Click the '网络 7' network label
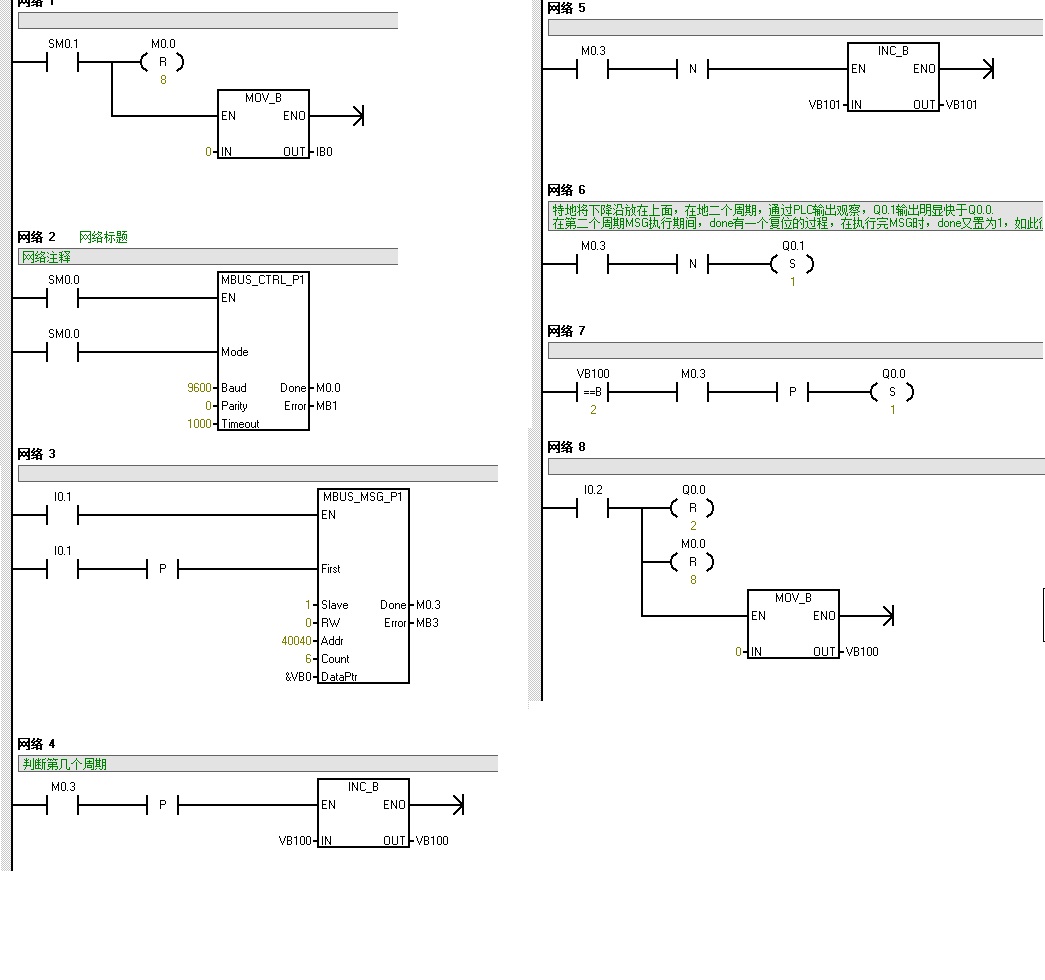 [566, 331]
